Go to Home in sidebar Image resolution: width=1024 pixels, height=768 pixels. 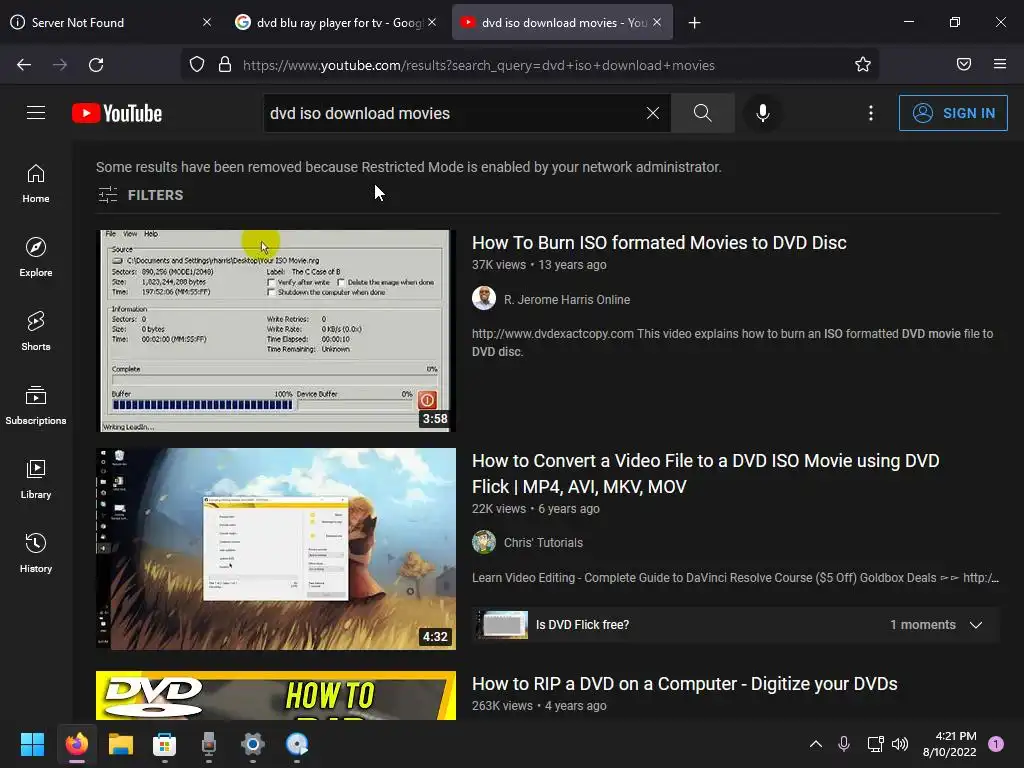point(36,184)
